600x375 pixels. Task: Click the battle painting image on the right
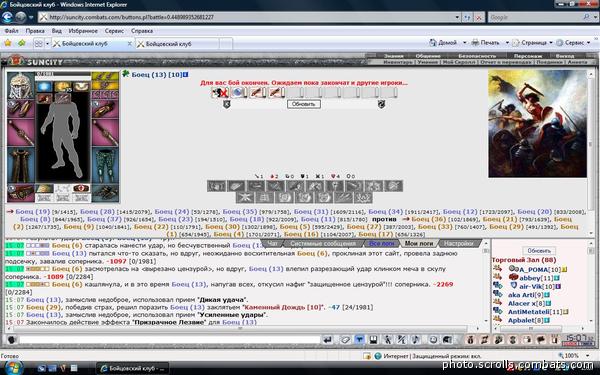pos(537,124)
